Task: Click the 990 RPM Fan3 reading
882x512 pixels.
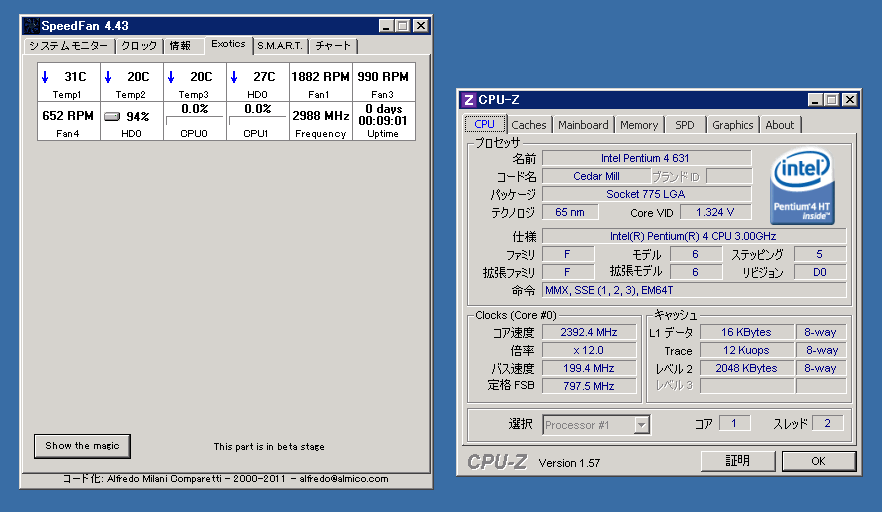Action: pyautogui.click(x=383, y=77)
